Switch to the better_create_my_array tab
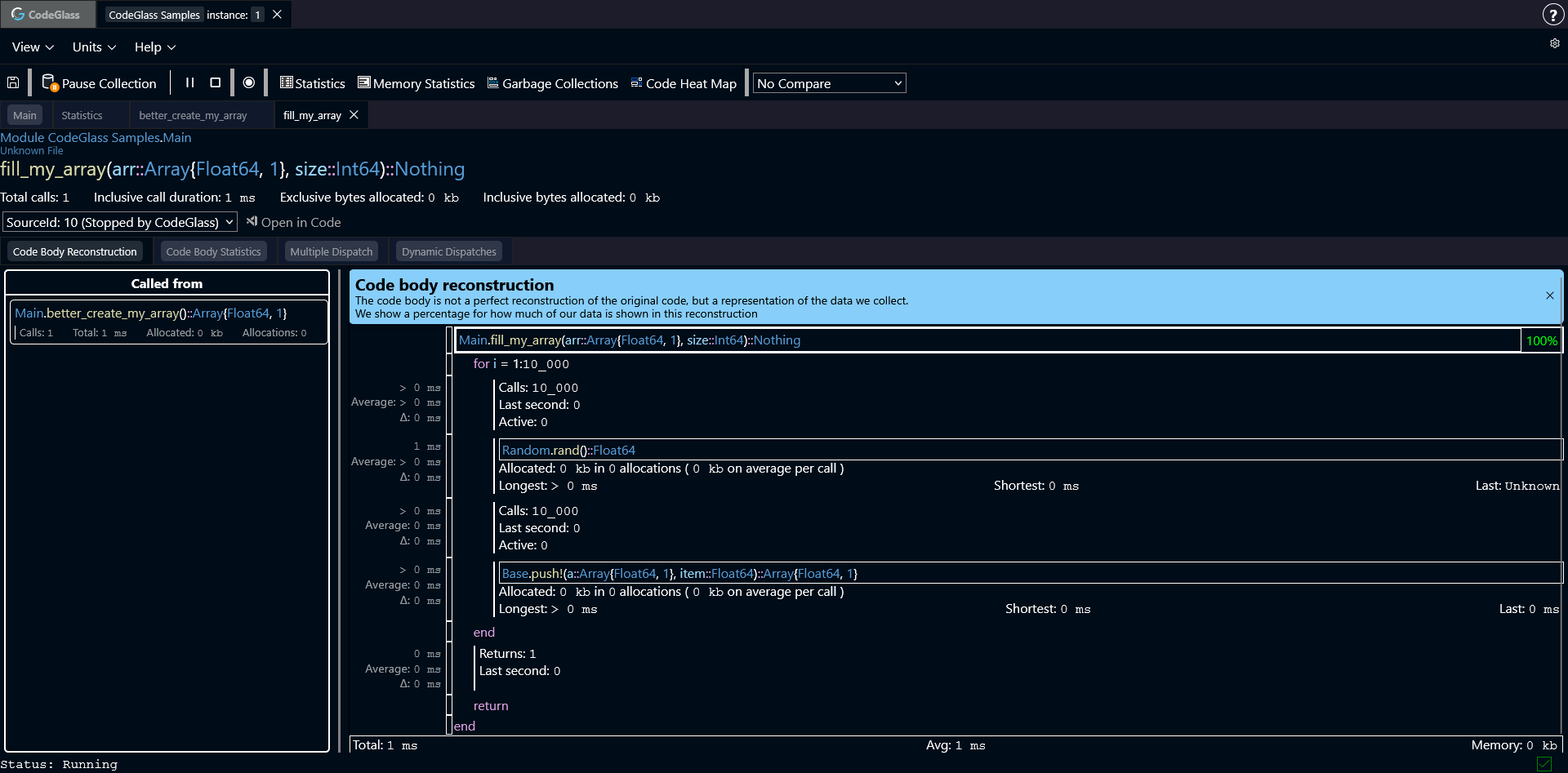This screenshot has height=773, width=1568. click(193, 116)
